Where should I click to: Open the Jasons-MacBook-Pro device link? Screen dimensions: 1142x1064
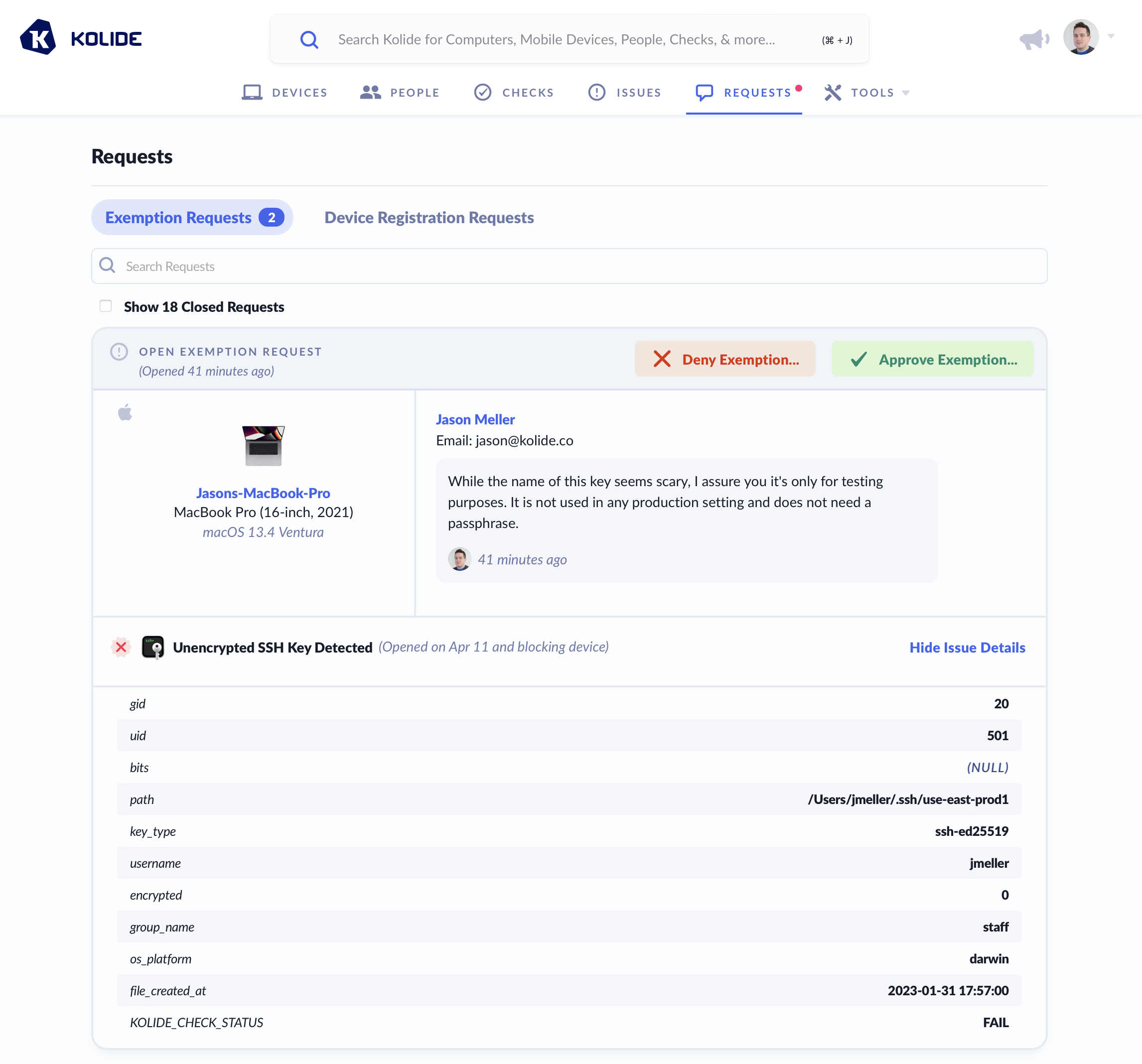tap(263, 493)
